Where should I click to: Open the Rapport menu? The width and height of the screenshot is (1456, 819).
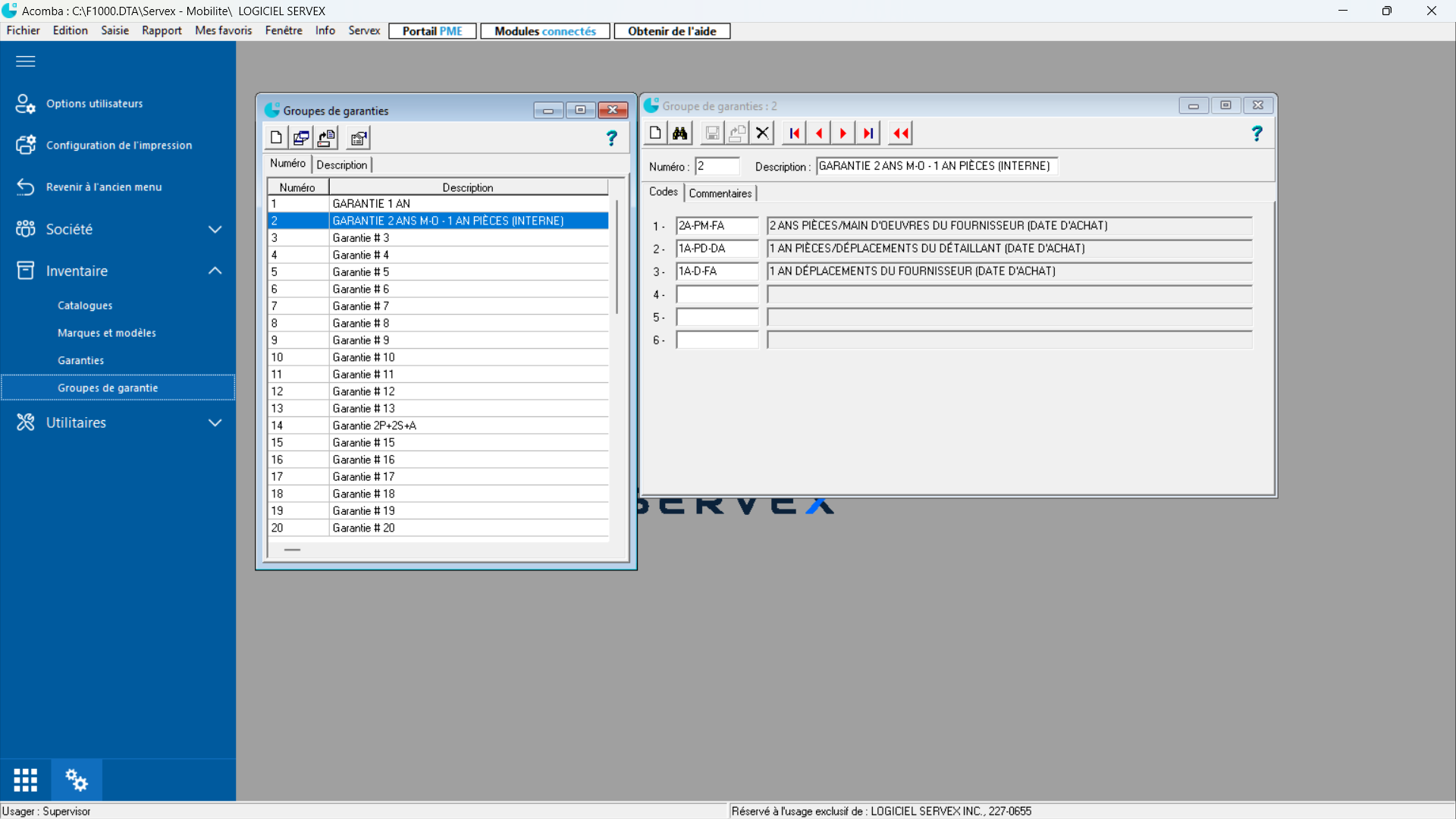tap(162, 31)
